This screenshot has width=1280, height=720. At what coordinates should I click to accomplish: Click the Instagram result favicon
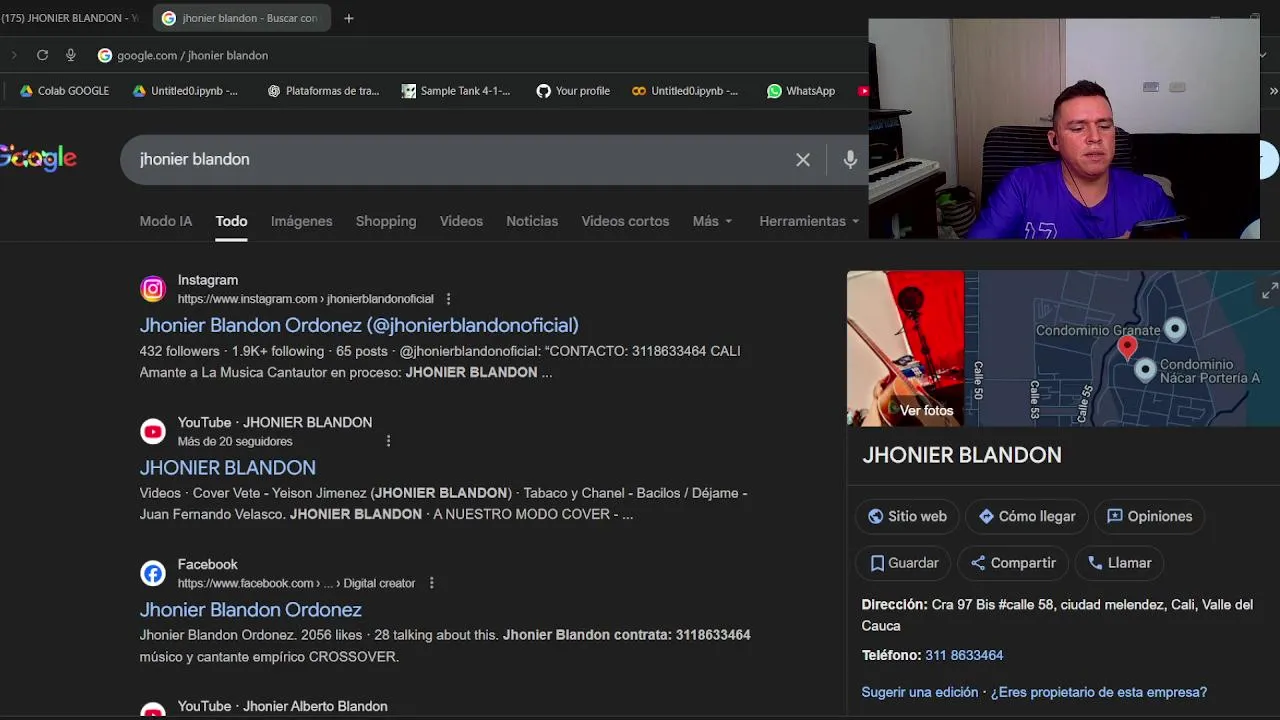pos(153,289)
